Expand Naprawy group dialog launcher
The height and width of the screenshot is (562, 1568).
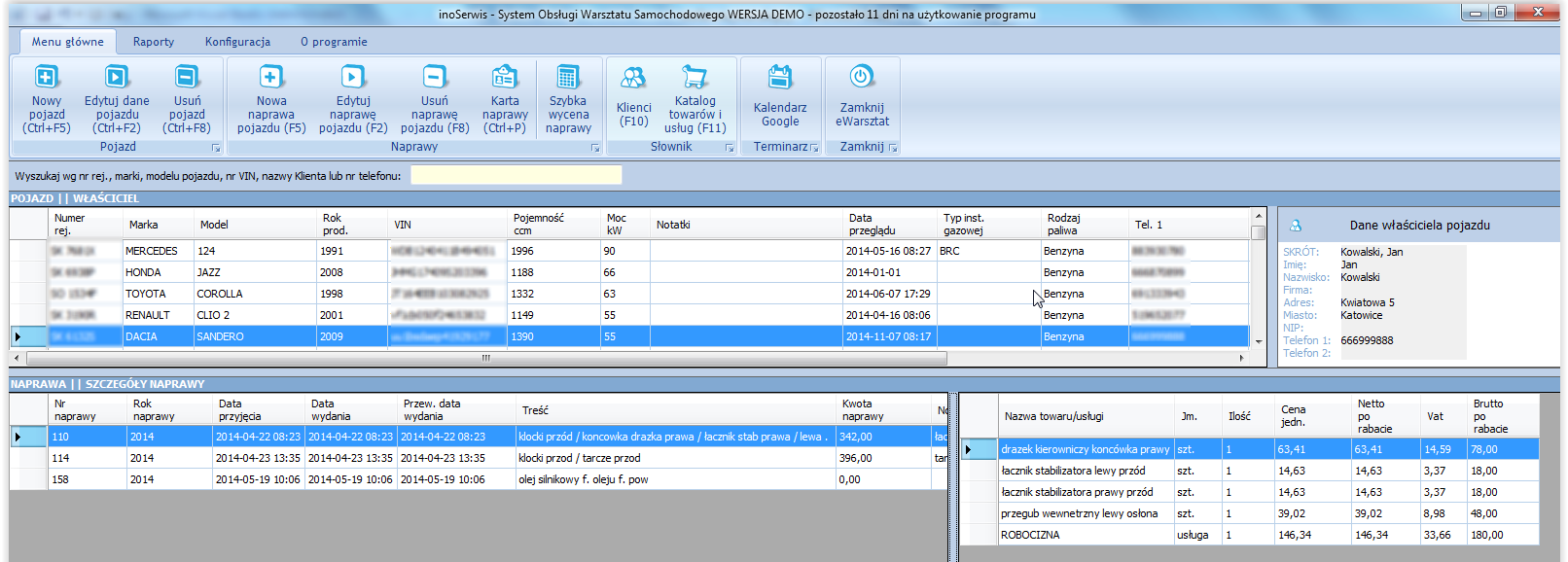pyautogui.click(x=595, y=148)
